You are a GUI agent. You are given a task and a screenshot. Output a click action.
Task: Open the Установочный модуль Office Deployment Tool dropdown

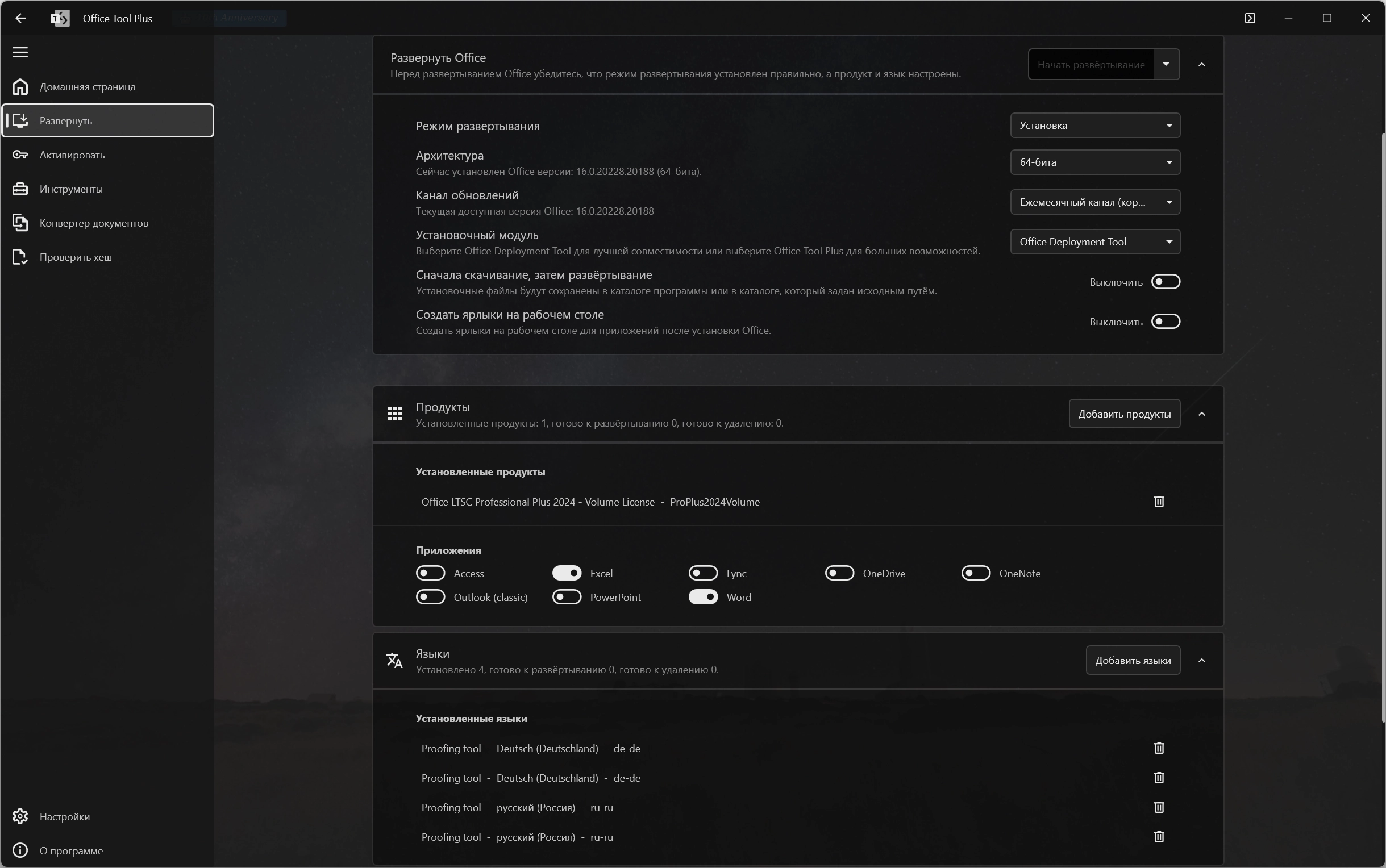(1095, 241)
